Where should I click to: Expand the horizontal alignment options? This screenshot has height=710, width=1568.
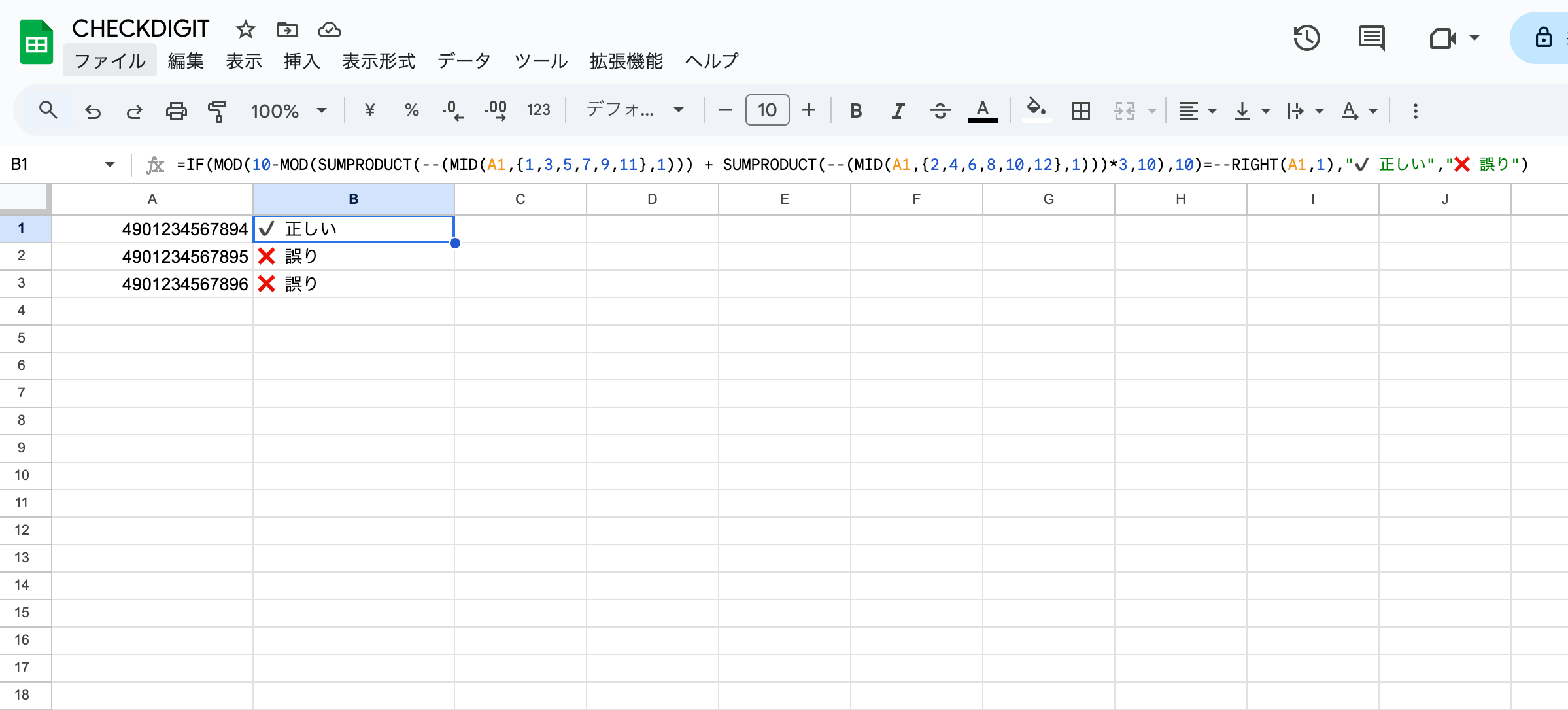point(1214,110)
